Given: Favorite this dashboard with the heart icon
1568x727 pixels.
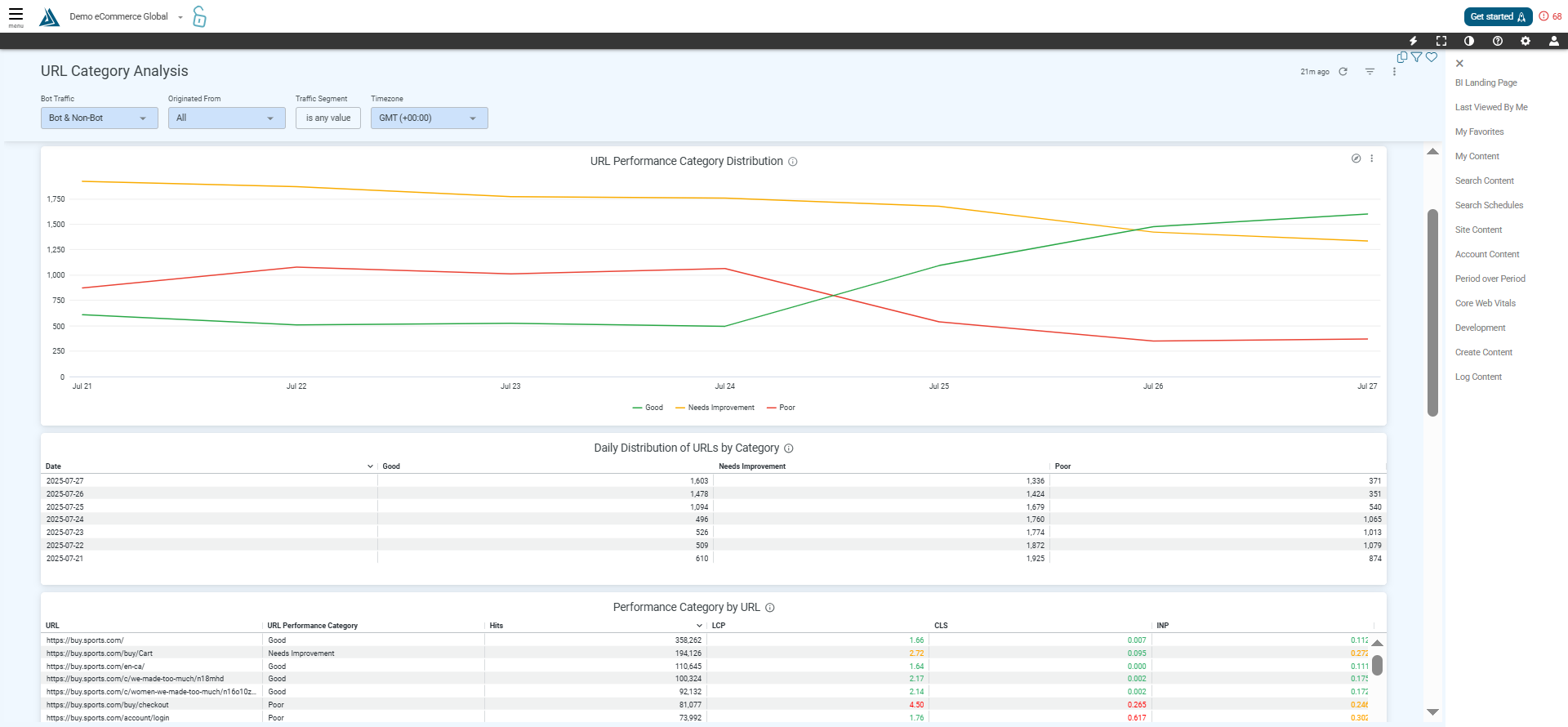Looking at the screenshot, I should tap(1432, 57).
